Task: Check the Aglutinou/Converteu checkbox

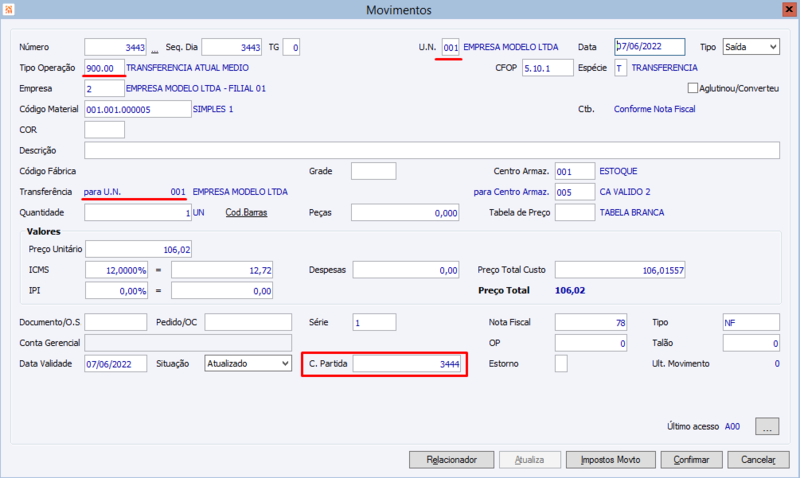Action: [692, 88]
